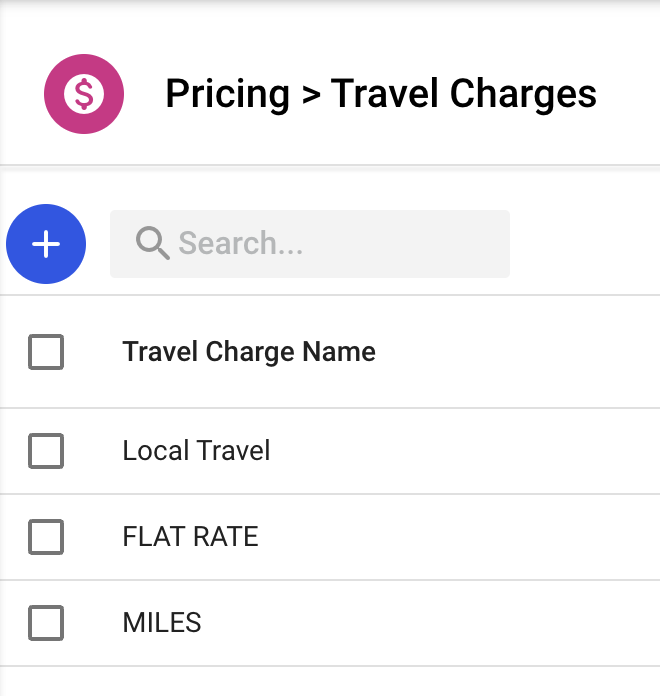Click the pink dollar Pricing icon

[x=84, y=94]
